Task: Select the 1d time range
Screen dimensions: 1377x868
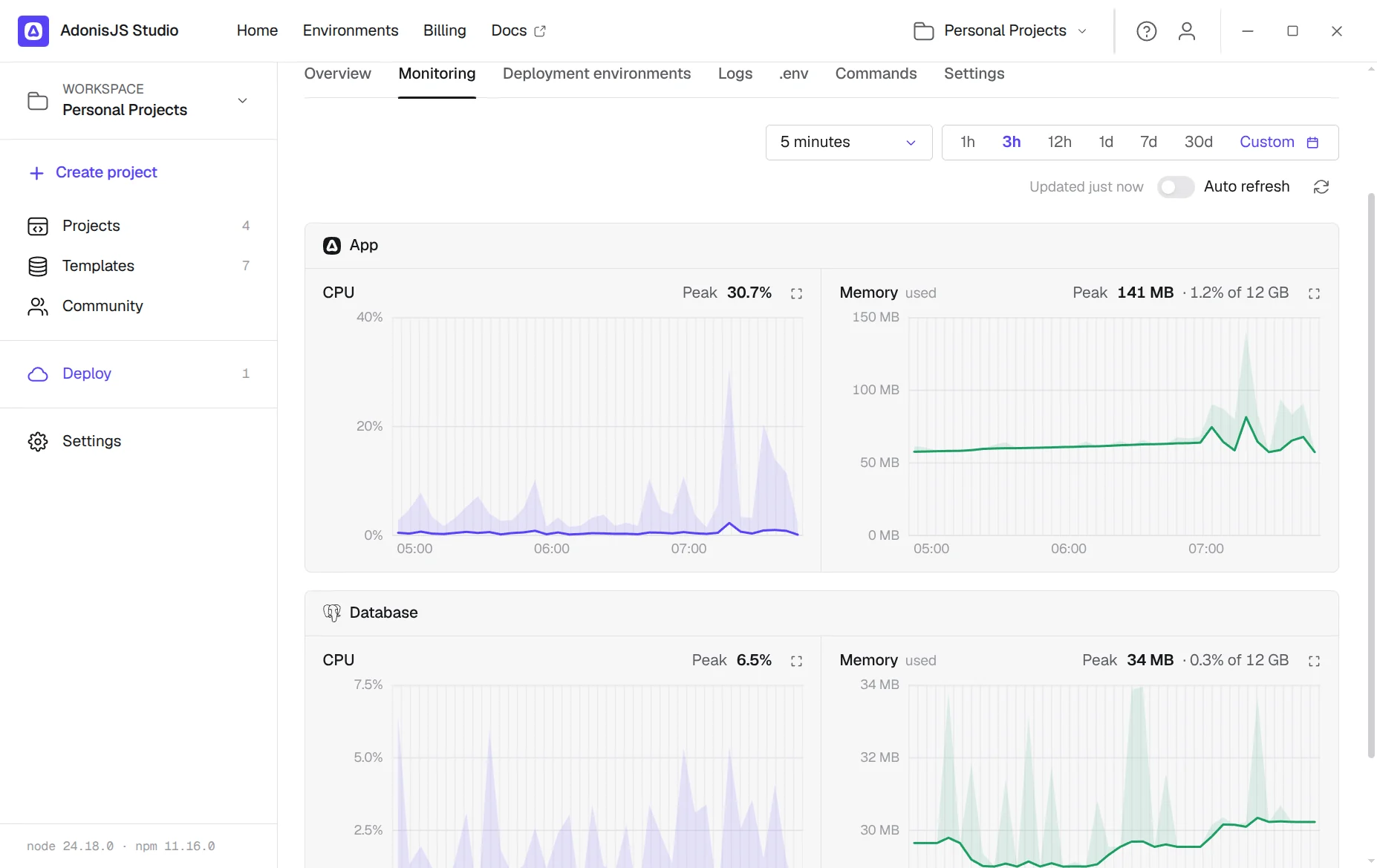Action: pyautogui.click(x=1106, y=143)
